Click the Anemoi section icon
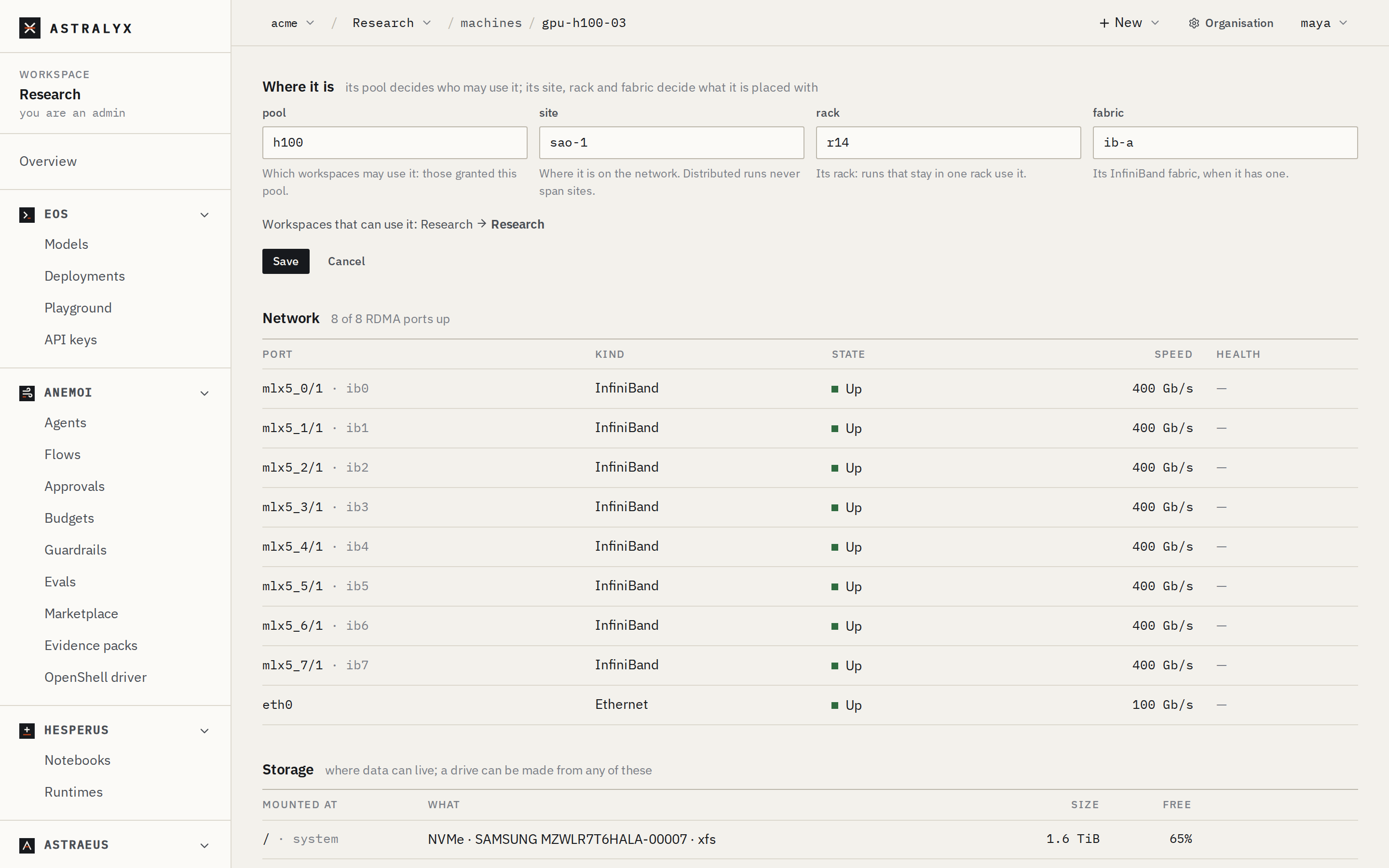Screen dimensions: 1389x868 click(x=27, y=393)
